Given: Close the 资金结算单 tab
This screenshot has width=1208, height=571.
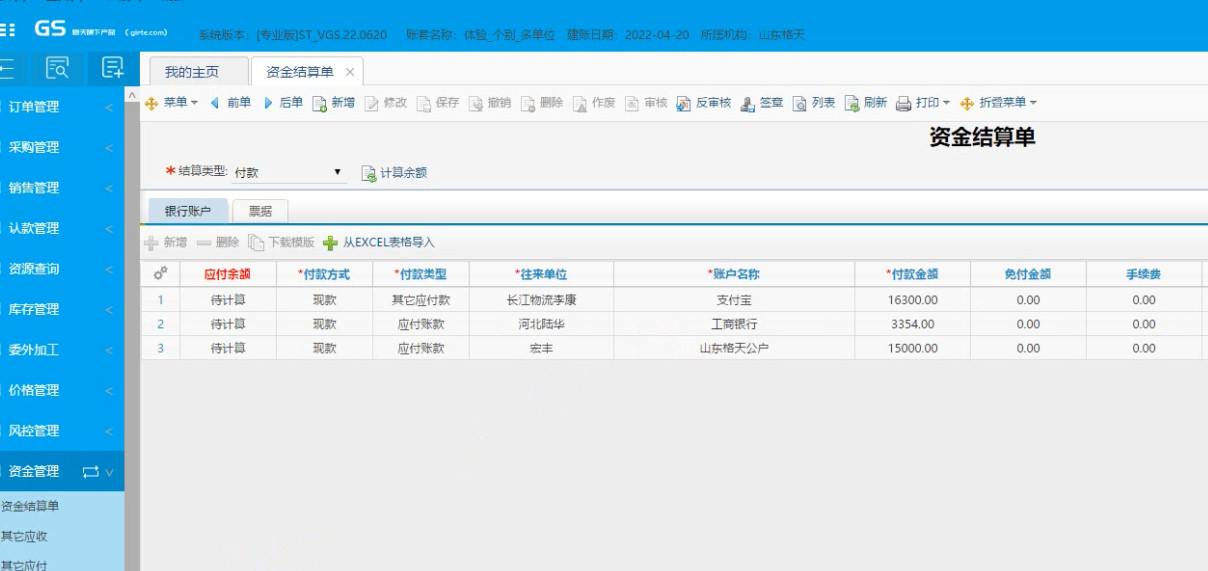Looking at the screenshot, I should (349, 72).
